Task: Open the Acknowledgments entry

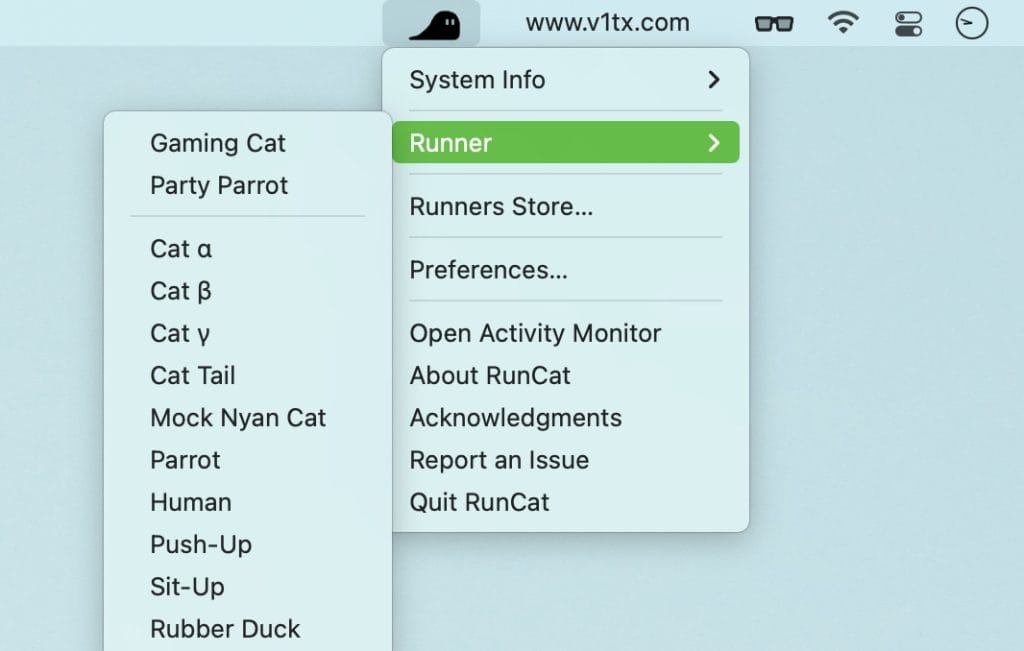Action: (566, 418)
